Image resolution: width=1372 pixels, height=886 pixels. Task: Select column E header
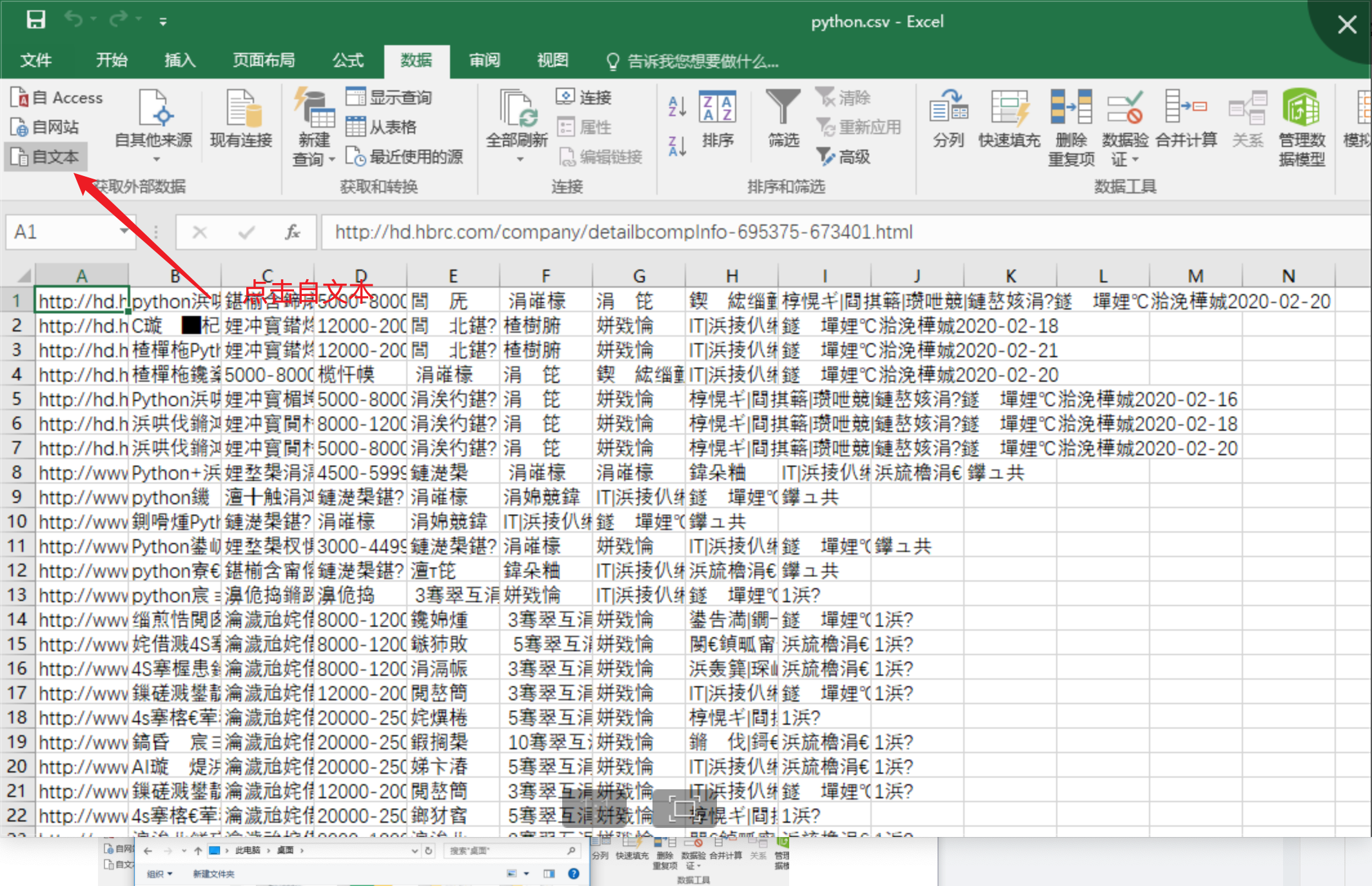tap(453, 276)
